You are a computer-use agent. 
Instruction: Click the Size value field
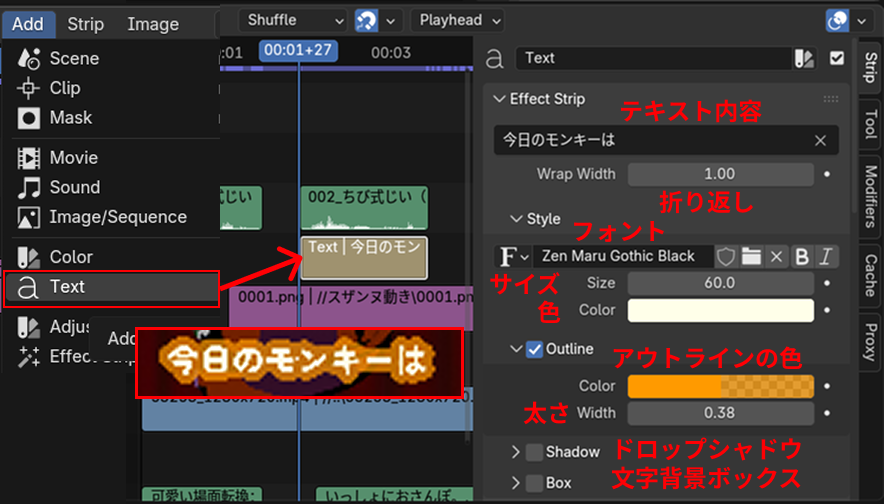(x=720, y=284)
